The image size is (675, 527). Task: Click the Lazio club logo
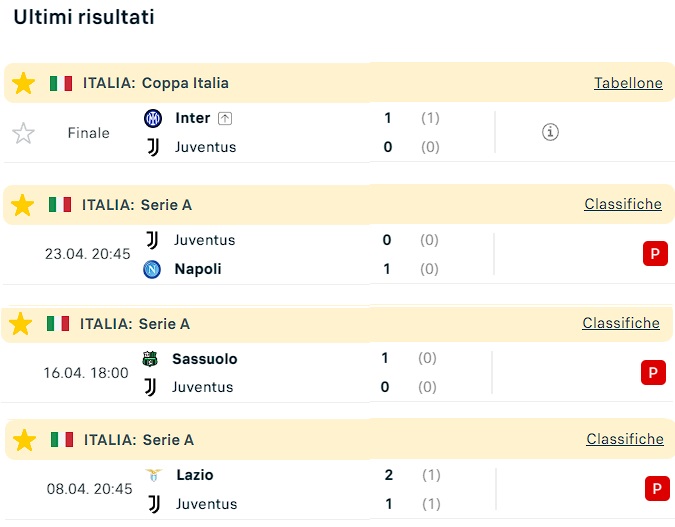[x=153, y=475]
